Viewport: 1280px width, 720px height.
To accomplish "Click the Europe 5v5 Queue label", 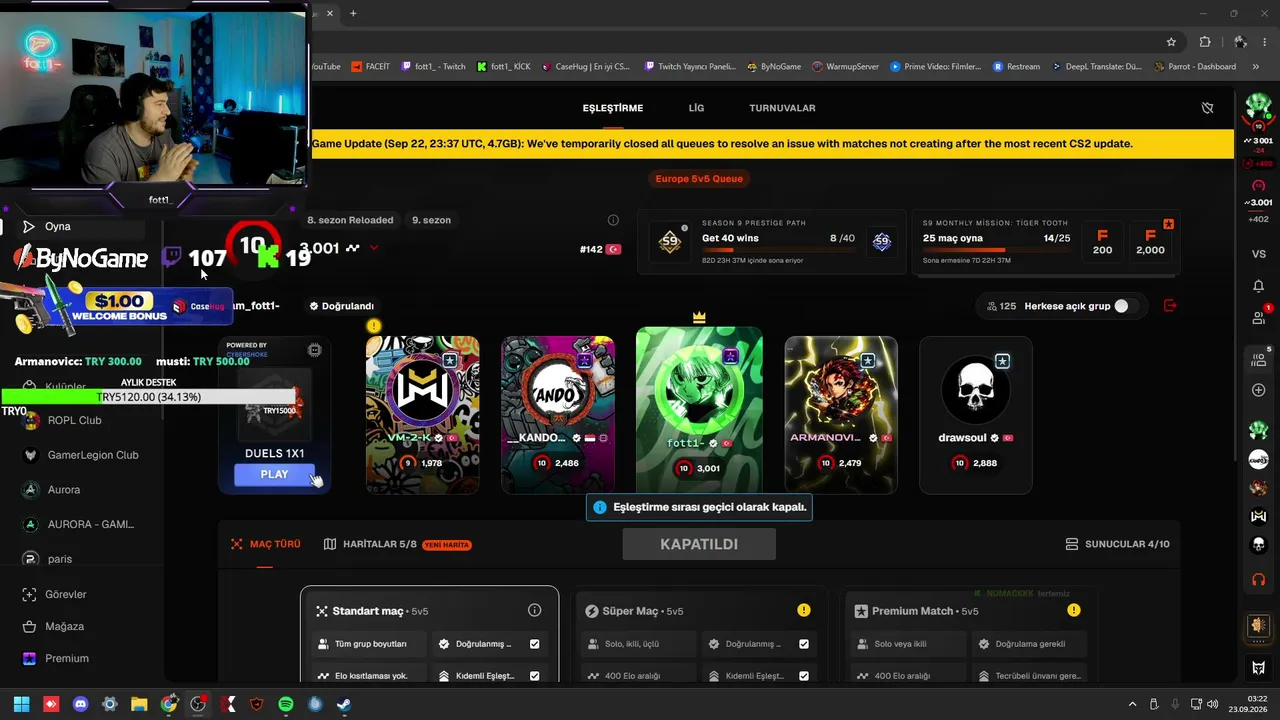I will click(x=699, y=179).
